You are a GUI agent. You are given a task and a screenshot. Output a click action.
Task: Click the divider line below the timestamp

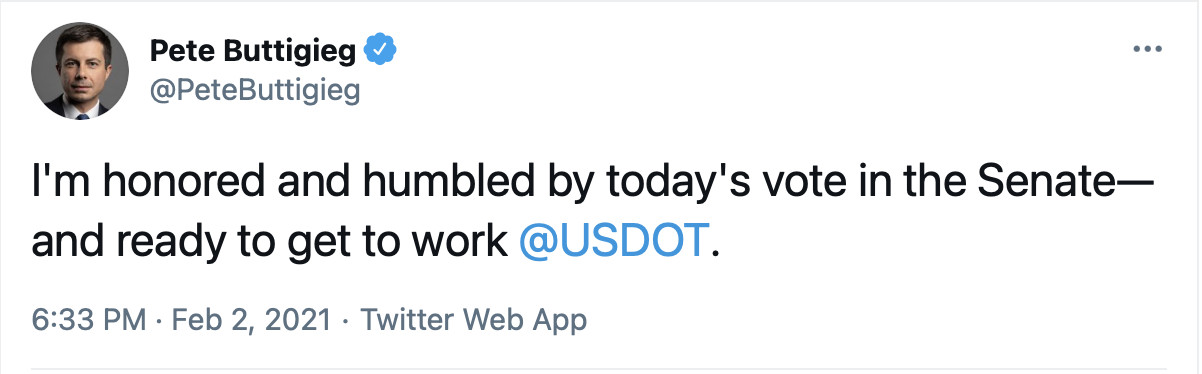pos(601,368)
